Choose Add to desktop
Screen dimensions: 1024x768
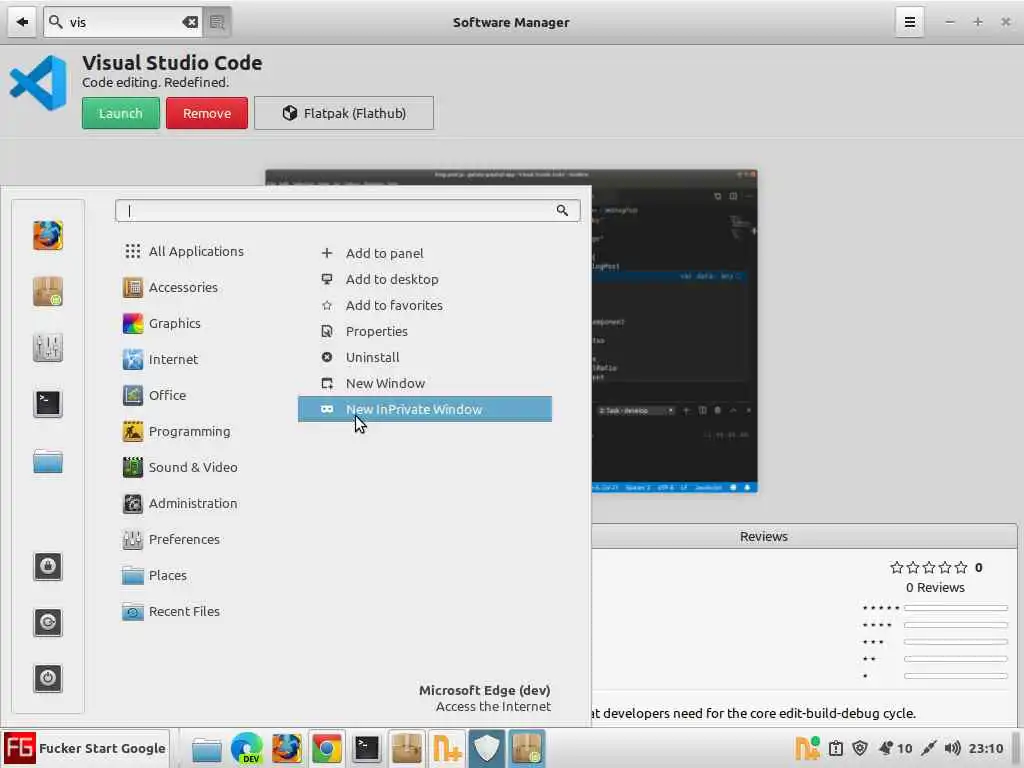click(425, 279)
